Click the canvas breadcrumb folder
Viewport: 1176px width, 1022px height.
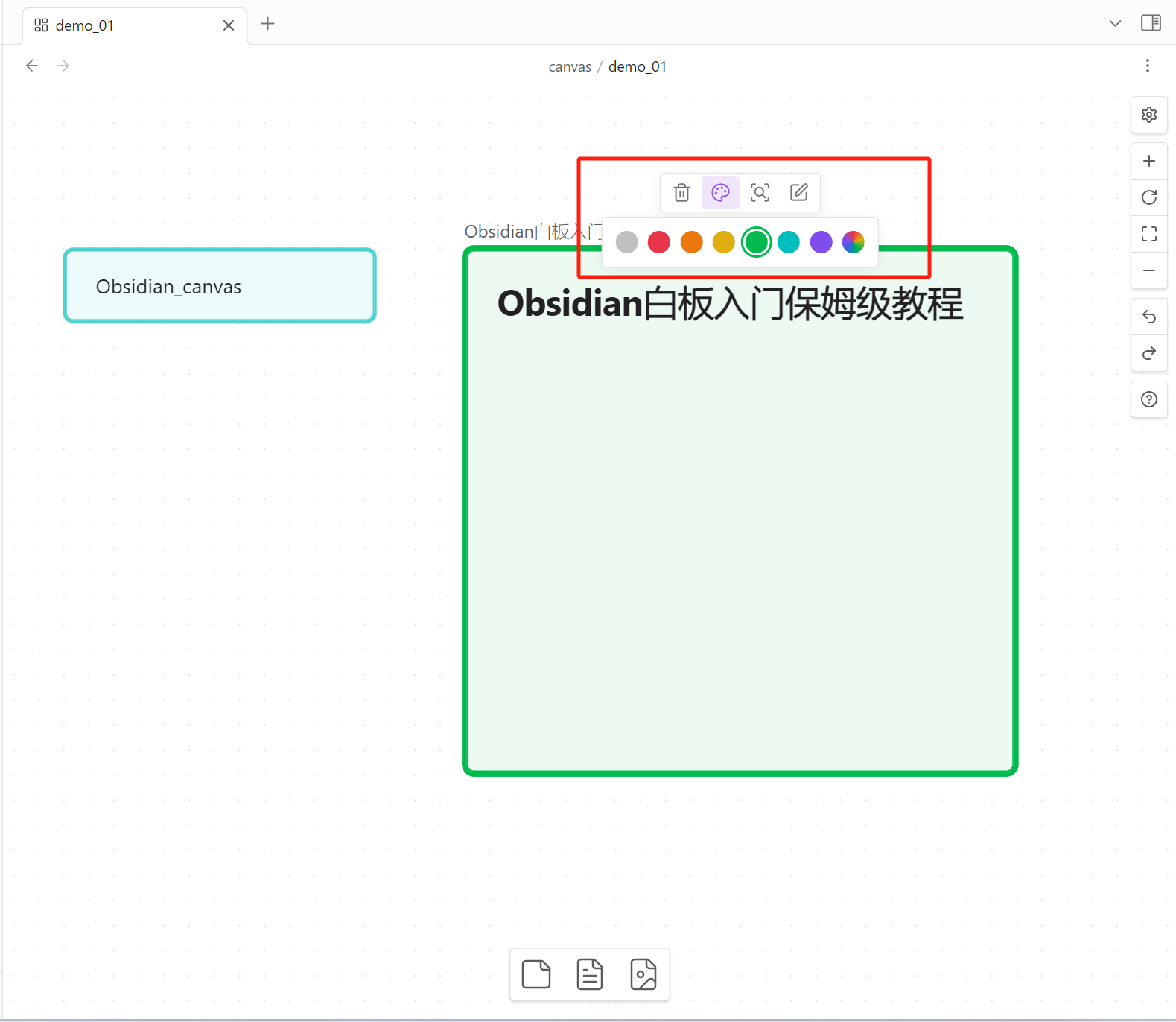point(570,66)
